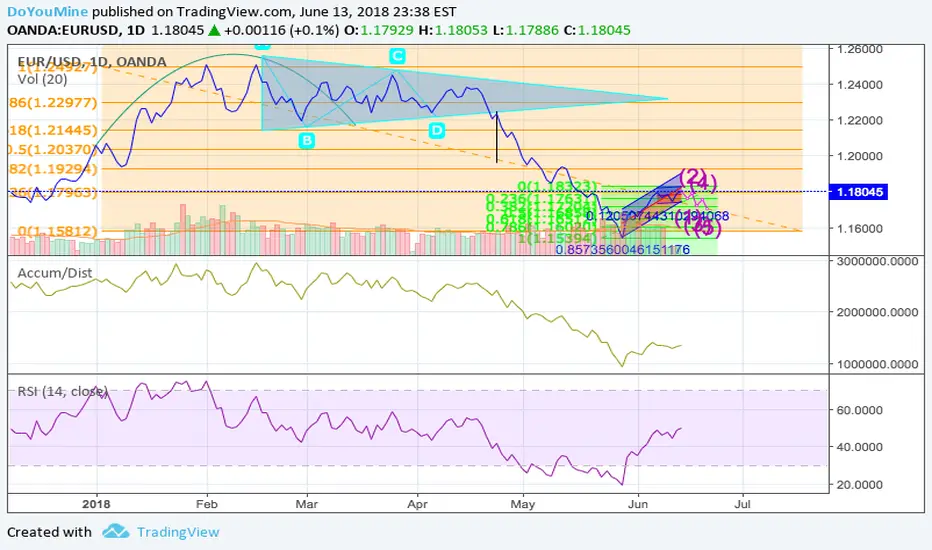Click the 20.0000 RSI axis value
Viewport: 932px width, 550px height.
point(859,485)
